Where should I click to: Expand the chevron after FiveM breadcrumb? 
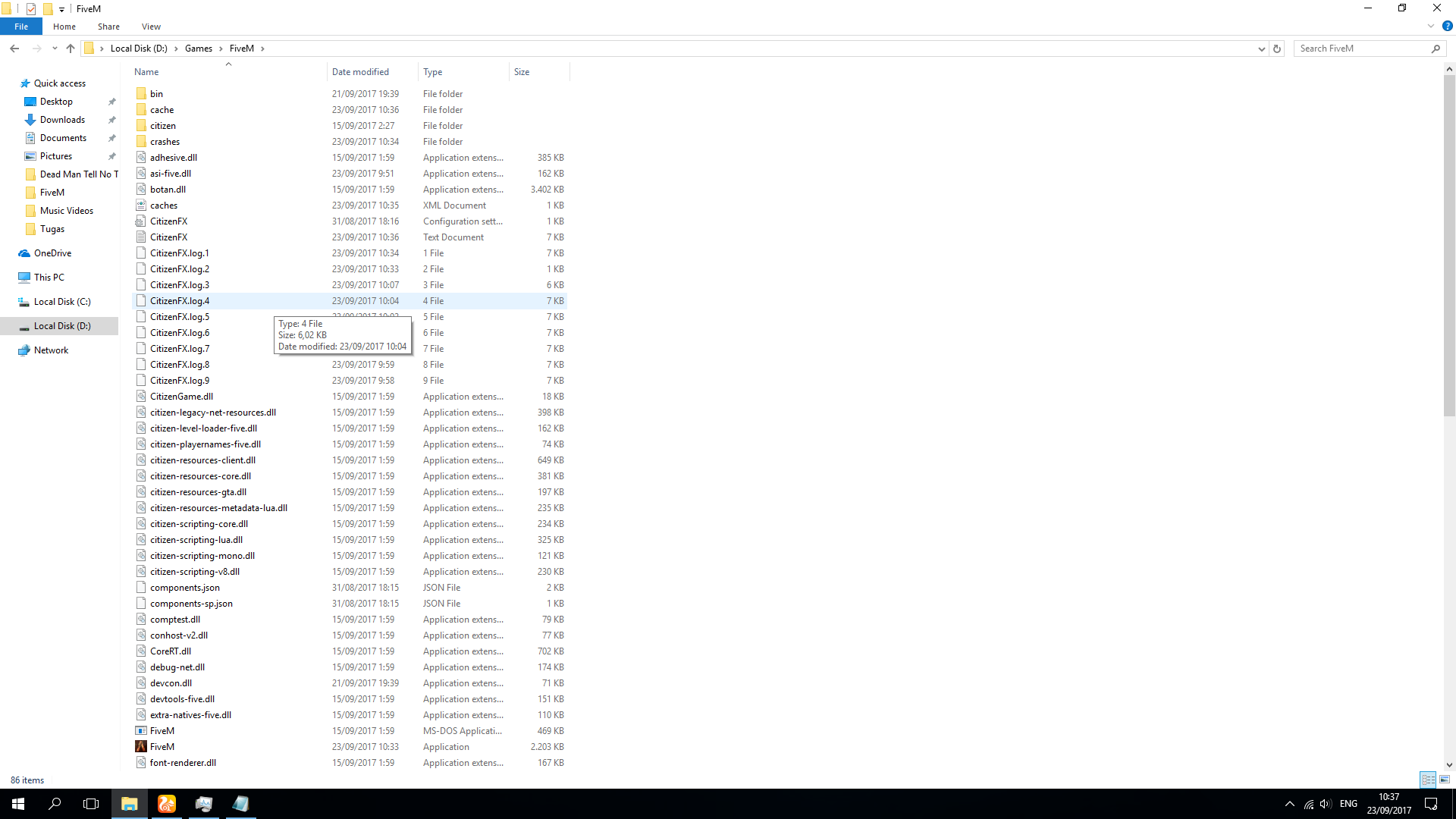[x=262, y=49]
